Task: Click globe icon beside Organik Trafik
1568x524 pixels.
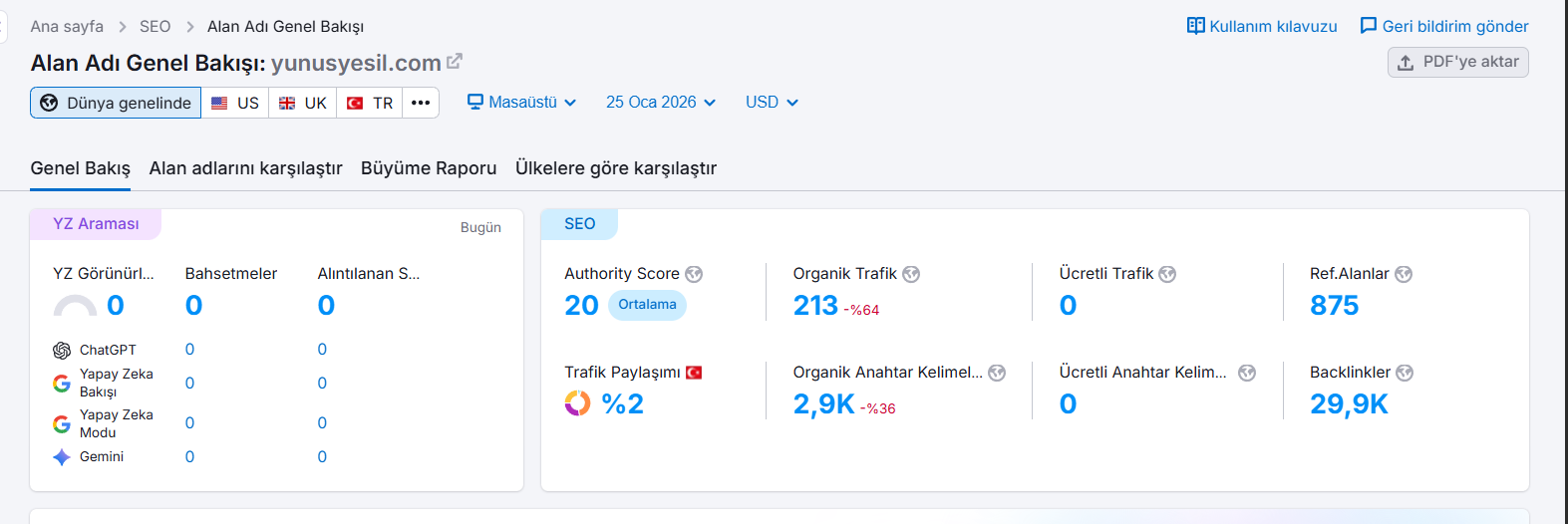Action: click(x=911, y=274)
